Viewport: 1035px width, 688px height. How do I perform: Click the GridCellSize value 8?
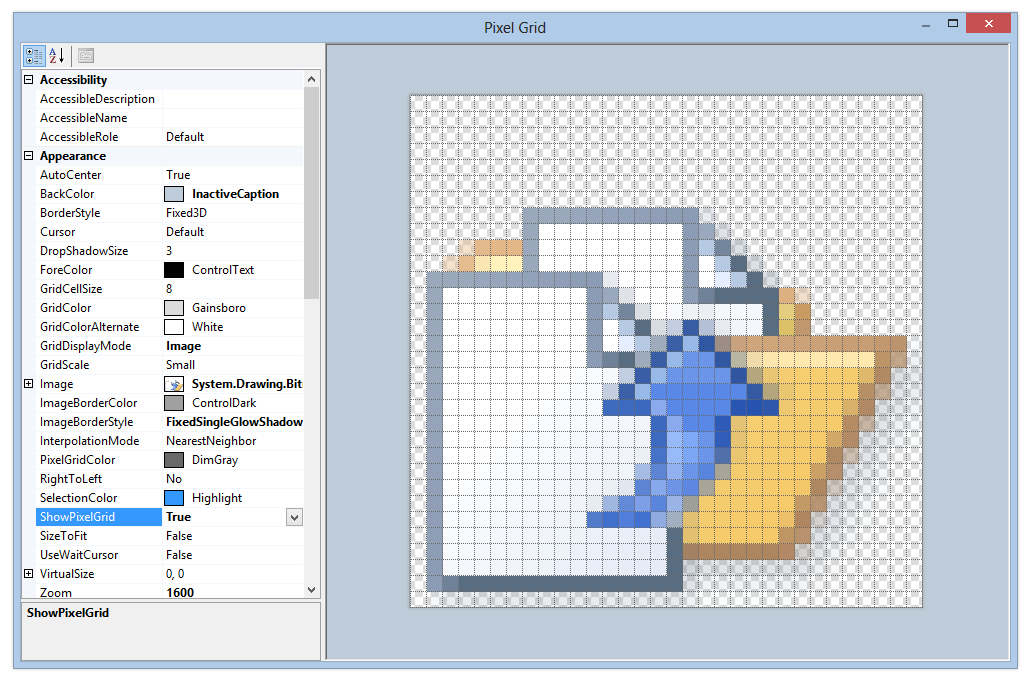pyautogui.click(x=169, y=289)
